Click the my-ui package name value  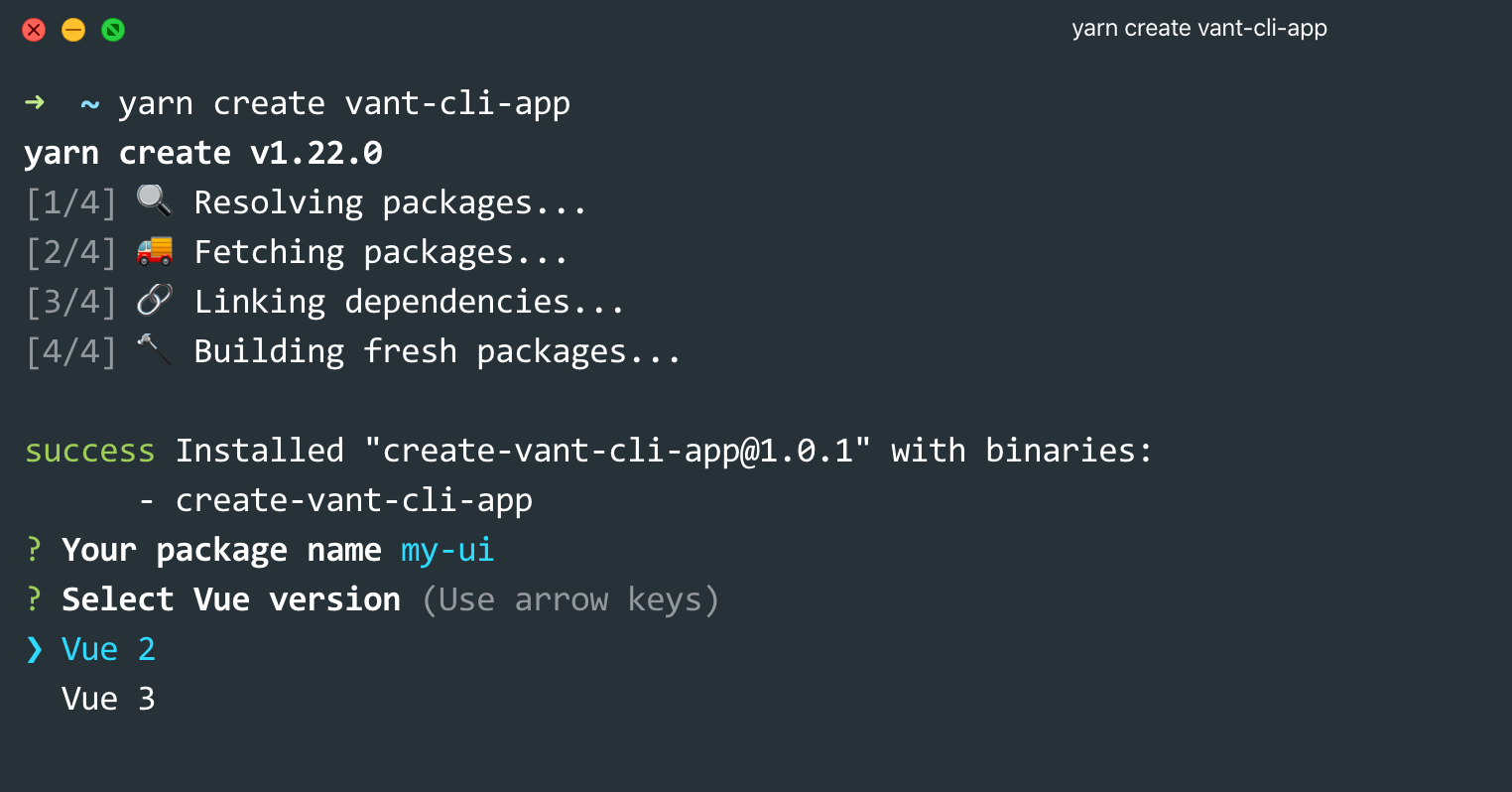pyautogui.click(x=446, y=550)
